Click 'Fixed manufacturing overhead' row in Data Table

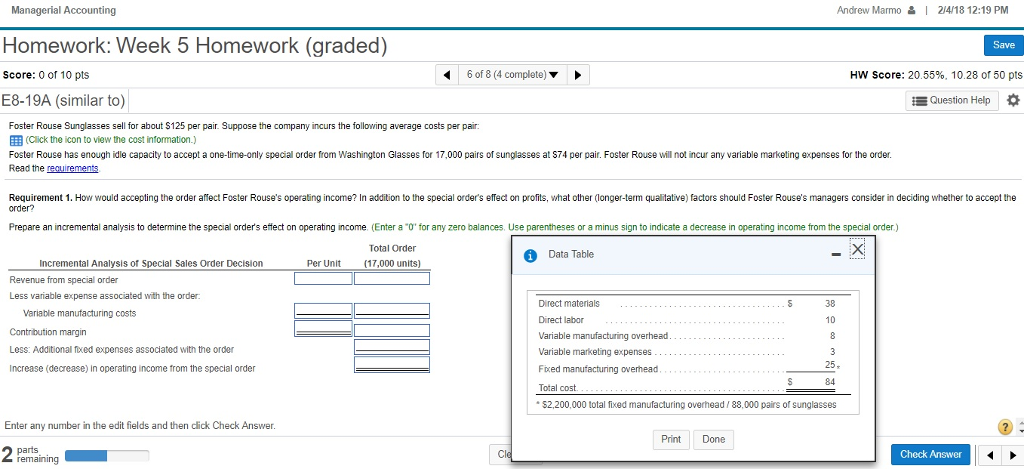687,368
